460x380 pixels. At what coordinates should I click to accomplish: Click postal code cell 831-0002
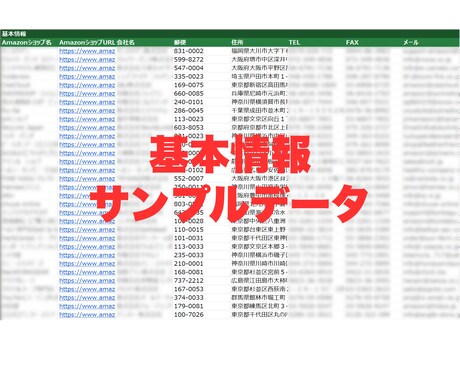189,51
